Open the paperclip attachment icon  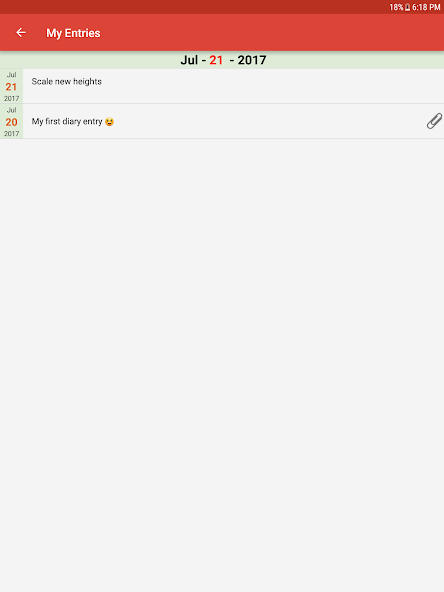click(x=434, y=121)
